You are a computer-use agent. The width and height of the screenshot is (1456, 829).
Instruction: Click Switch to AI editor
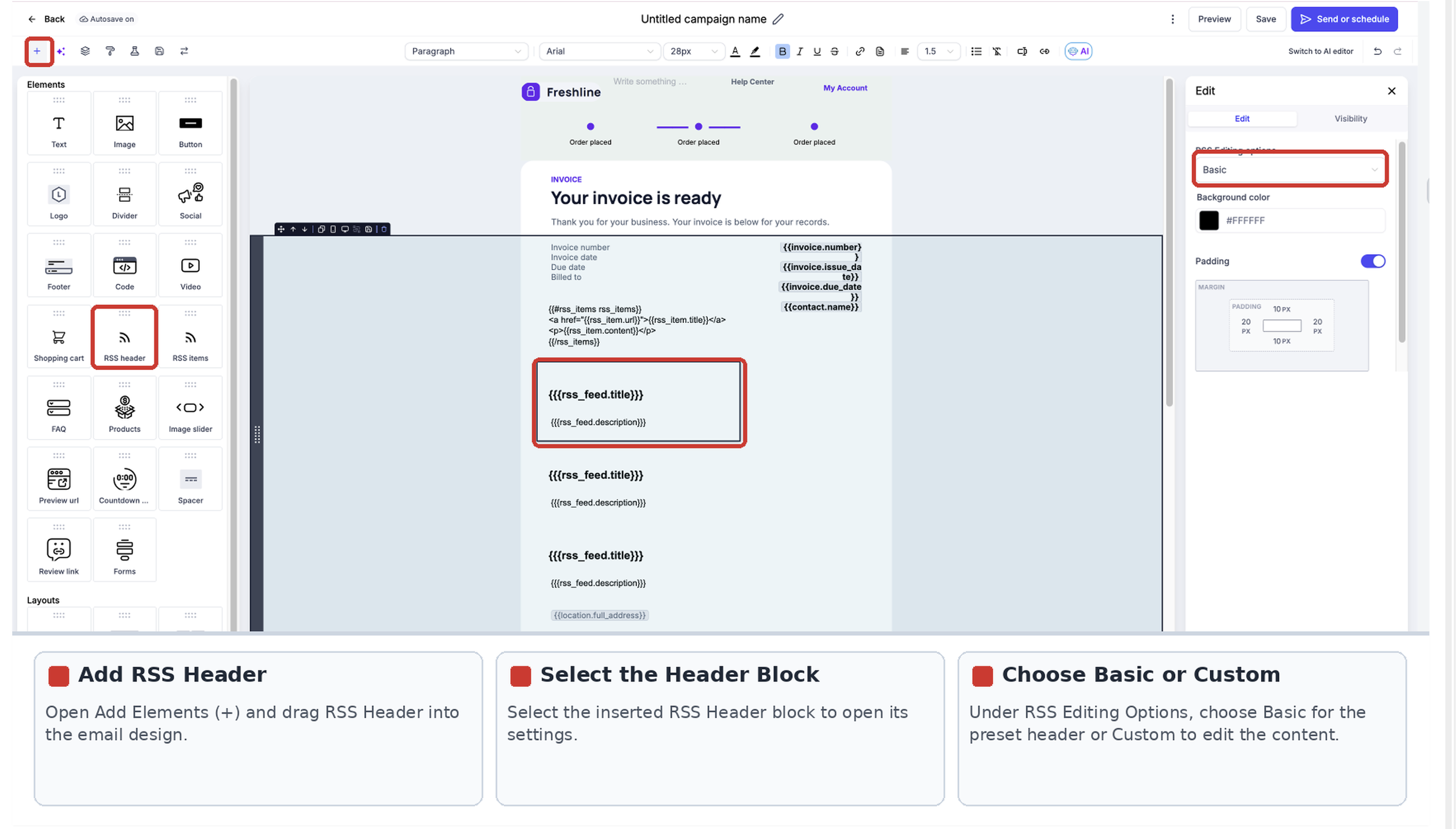pos(1320,51)
